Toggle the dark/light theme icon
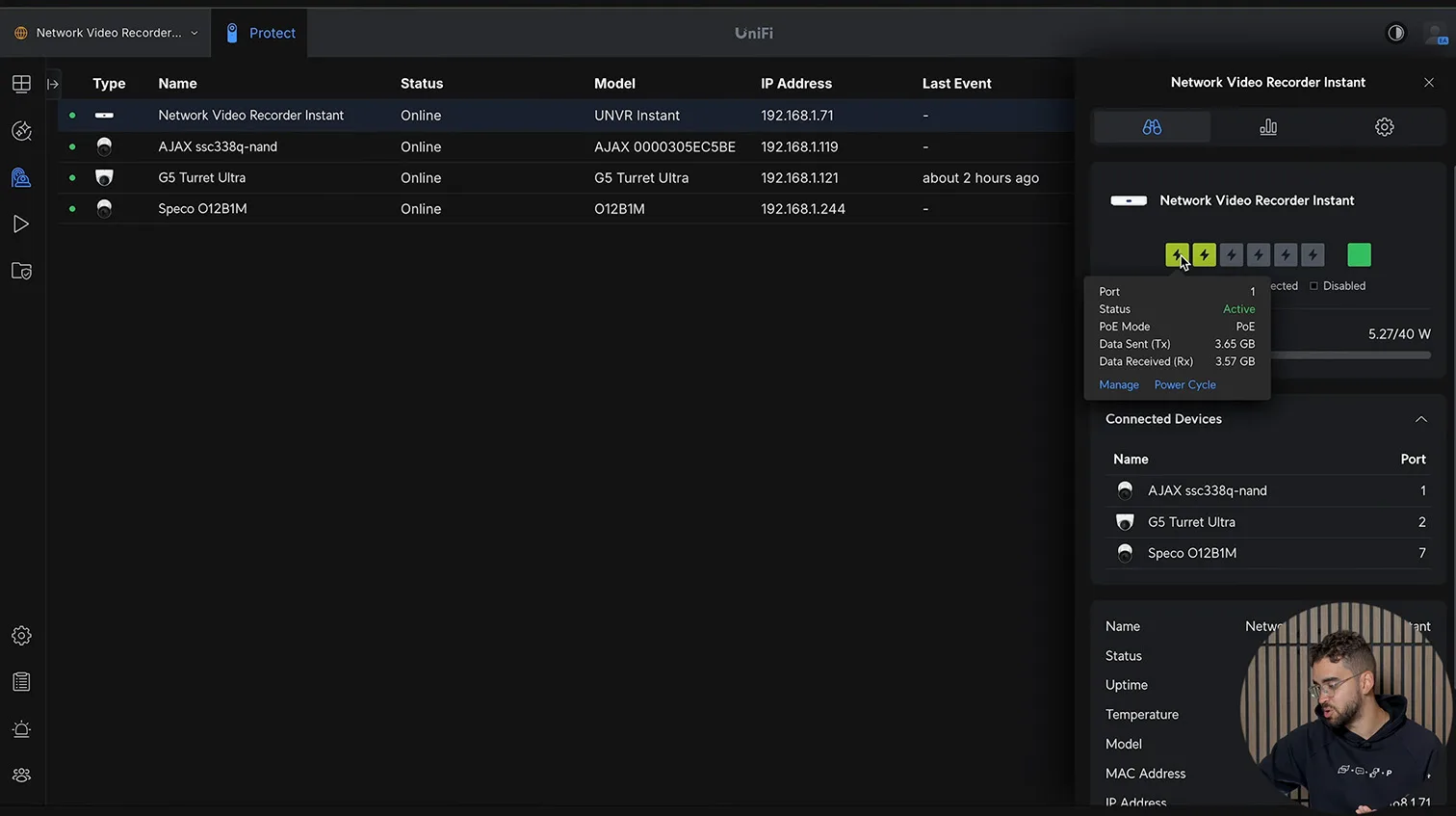Screen dimensions: 1456x816 1395,33
